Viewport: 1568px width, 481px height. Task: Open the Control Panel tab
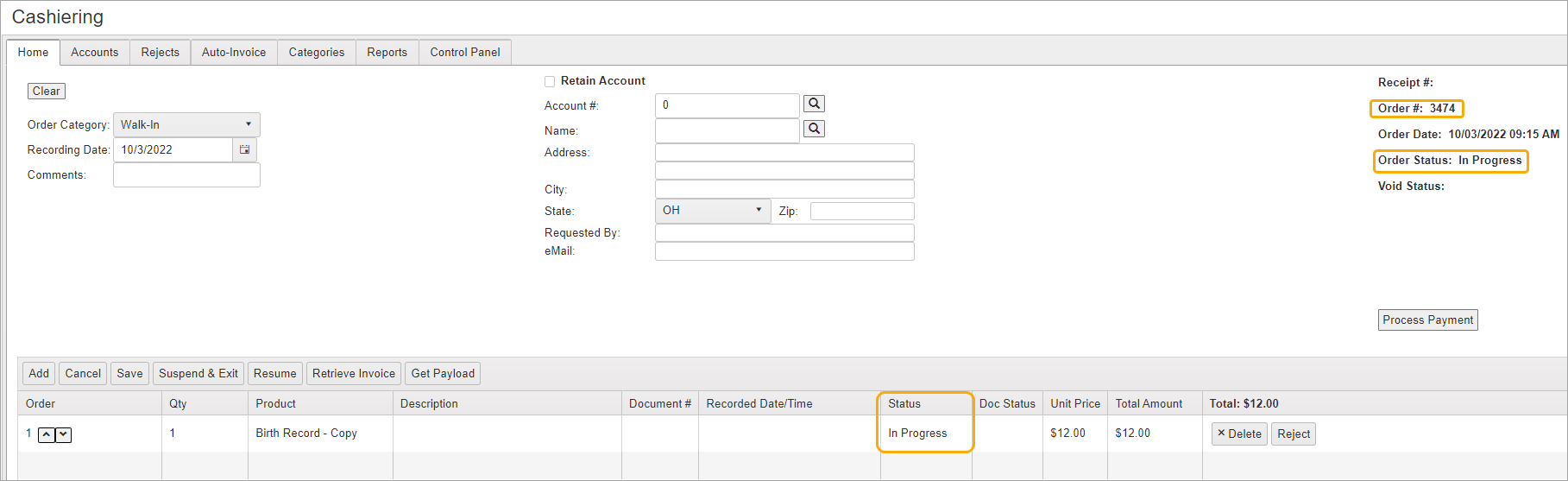(x=464, y=52)
